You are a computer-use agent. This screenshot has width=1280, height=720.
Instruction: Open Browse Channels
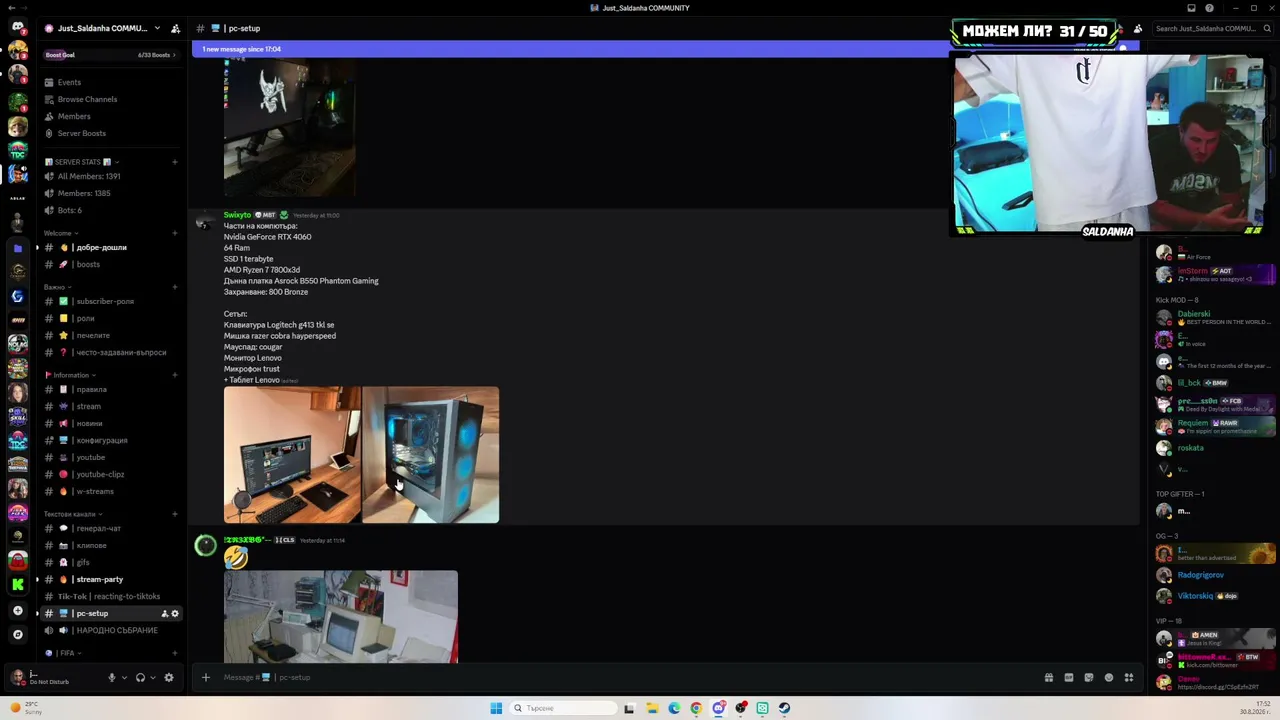[112, 99]
